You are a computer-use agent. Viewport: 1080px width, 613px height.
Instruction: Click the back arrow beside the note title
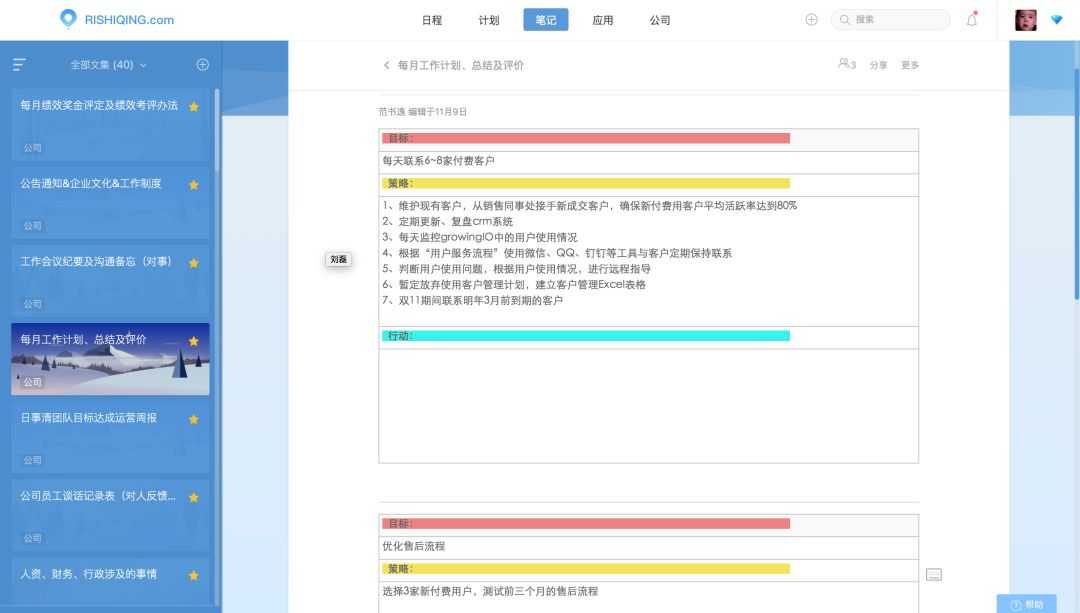(x=386, y=64)
